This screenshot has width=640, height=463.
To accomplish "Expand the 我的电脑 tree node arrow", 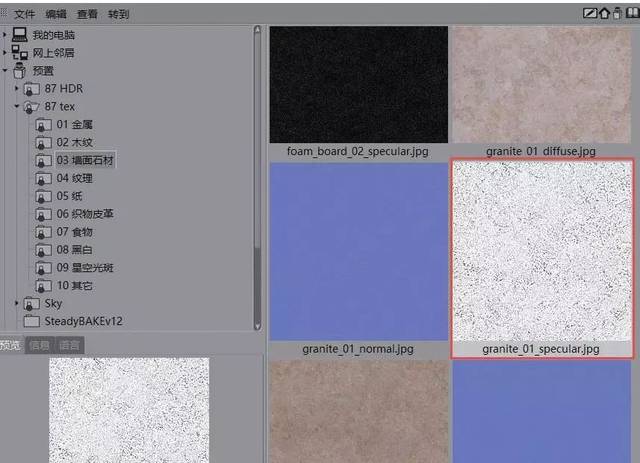I will tap(4, 35).
